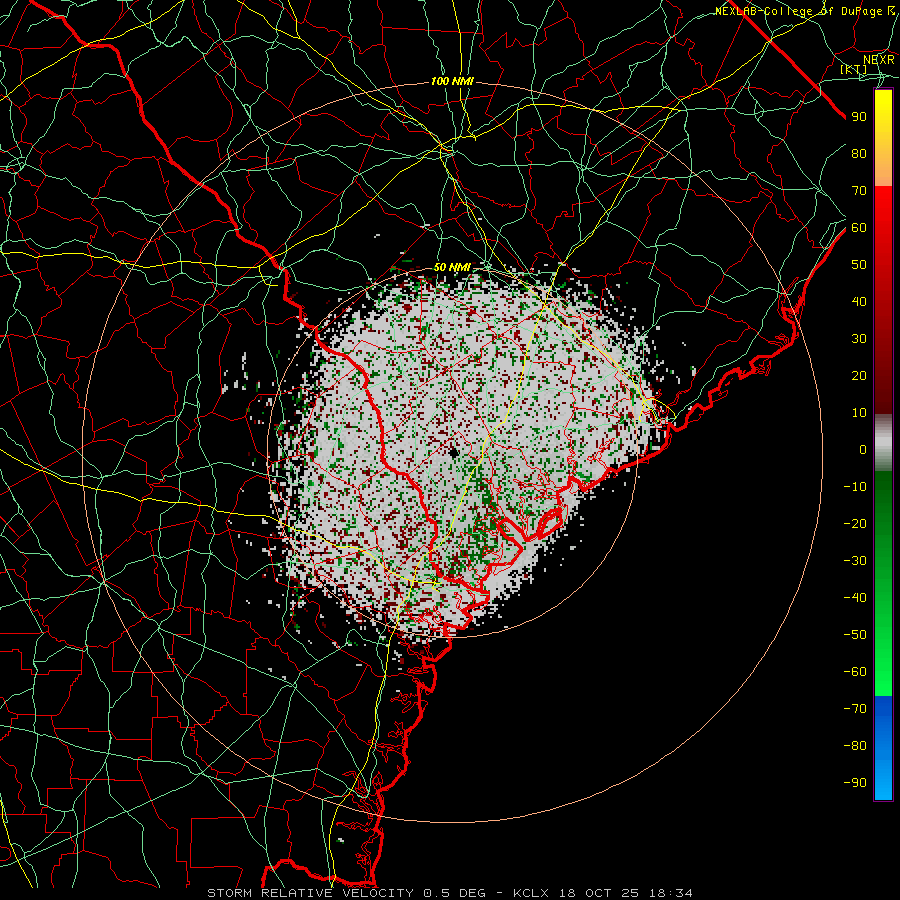900x900 pixels.
Task: Click the 18:34 time stamp
Action: [670, 893]
